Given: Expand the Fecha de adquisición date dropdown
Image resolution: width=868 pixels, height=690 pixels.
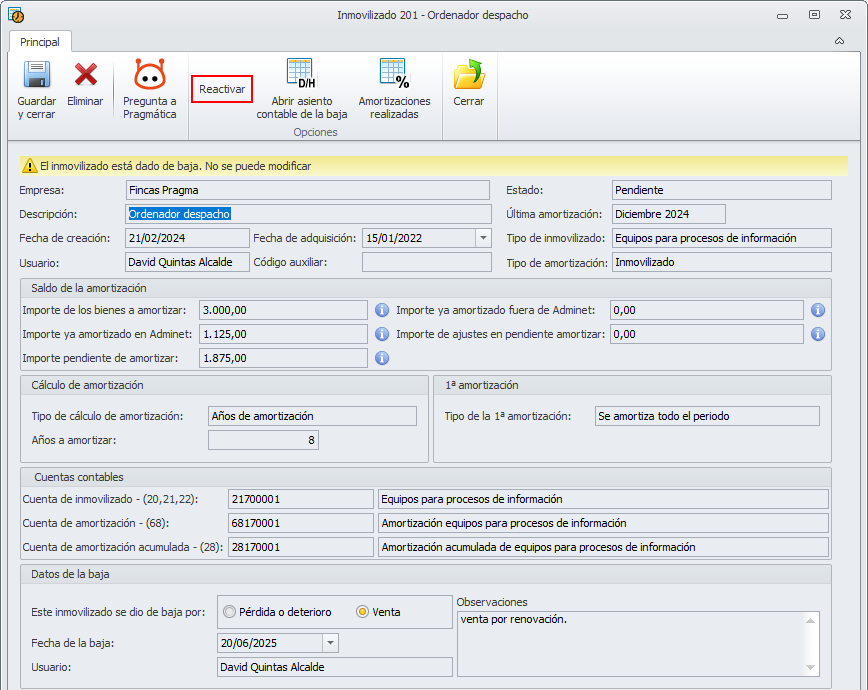Looking at the screenshot, I should tap(483, 238).
